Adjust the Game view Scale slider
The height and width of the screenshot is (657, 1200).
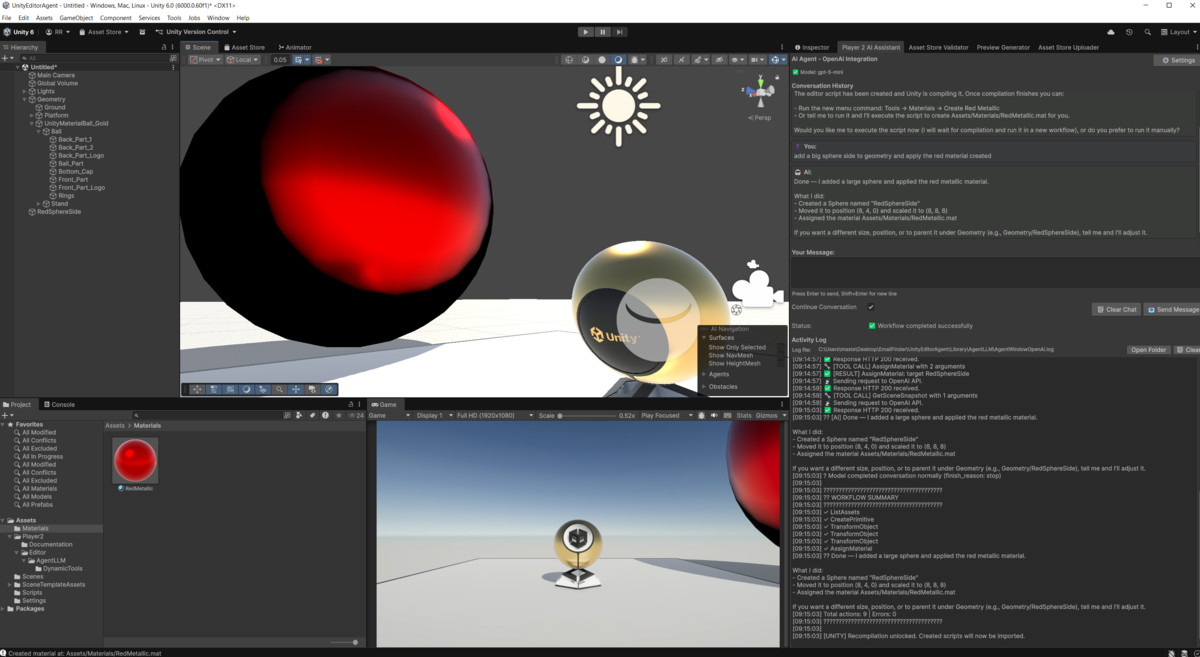point(587,415)
